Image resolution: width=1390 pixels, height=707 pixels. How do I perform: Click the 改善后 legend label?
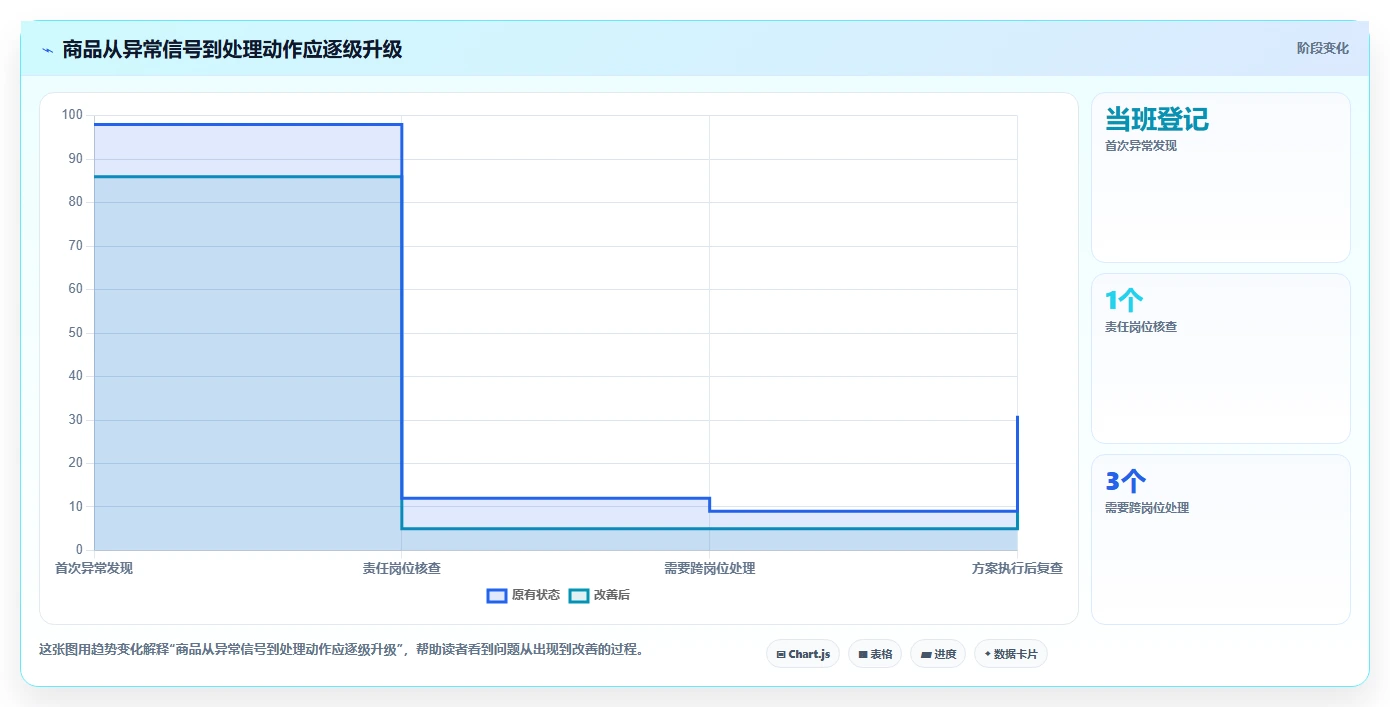[612, 595]
